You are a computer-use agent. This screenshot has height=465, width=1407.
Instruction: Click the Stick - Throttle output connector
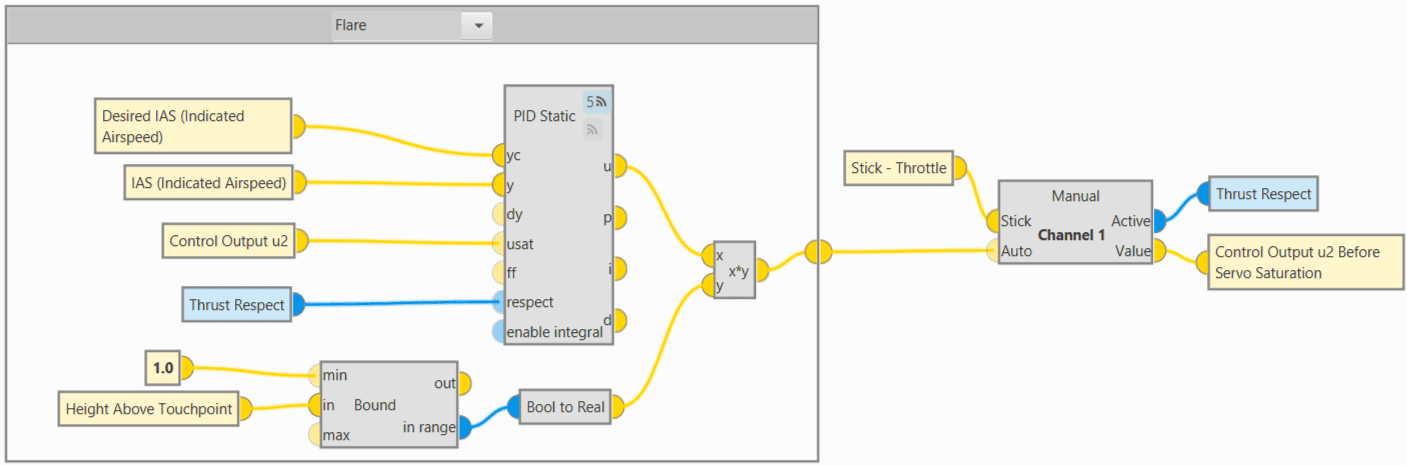(x=962, y=168)
